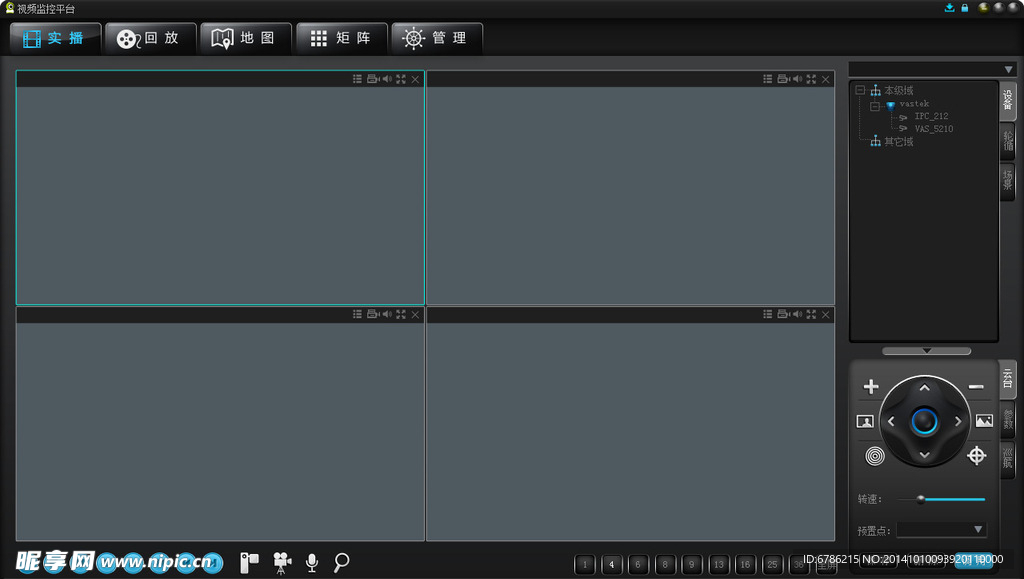
Task: Pan camera right with PTZ arrow
Action: pos(958,422)
